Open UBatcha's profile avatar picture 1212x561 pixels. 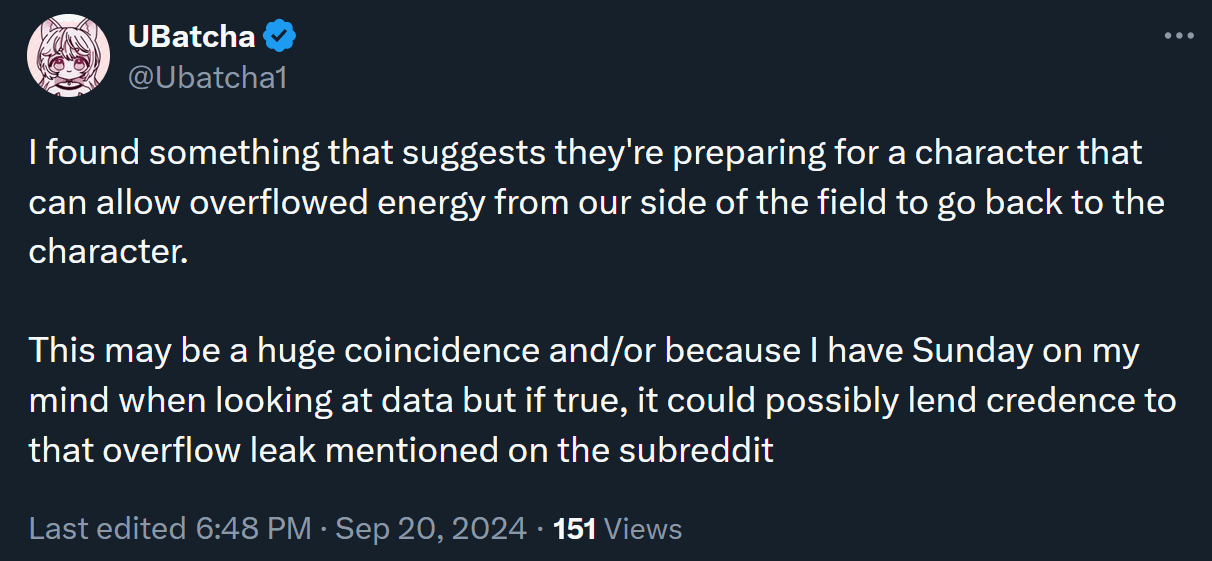click(x=68, y=56)
